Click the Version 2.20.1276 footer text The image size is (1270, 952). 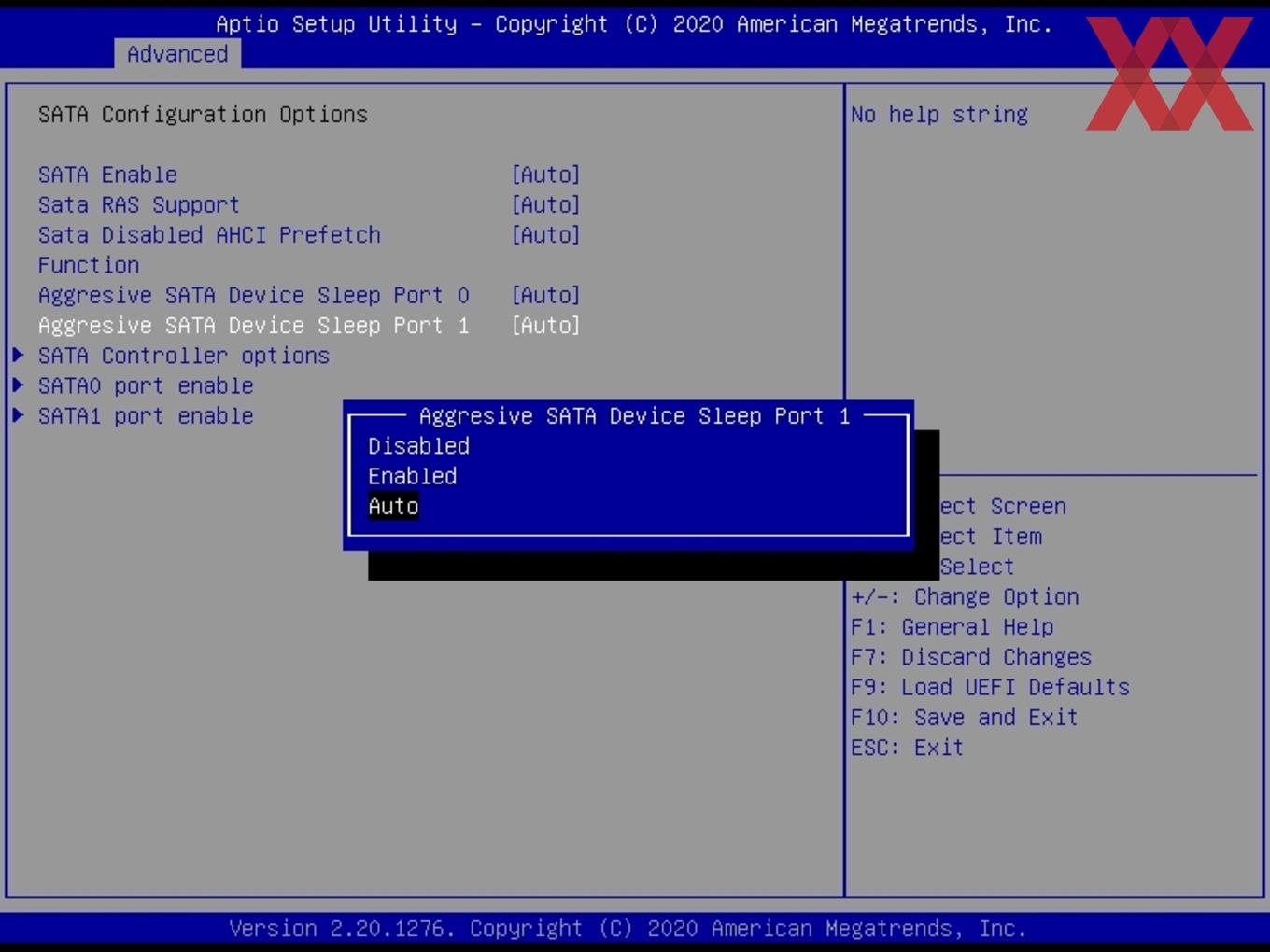[x=628, y=928]
